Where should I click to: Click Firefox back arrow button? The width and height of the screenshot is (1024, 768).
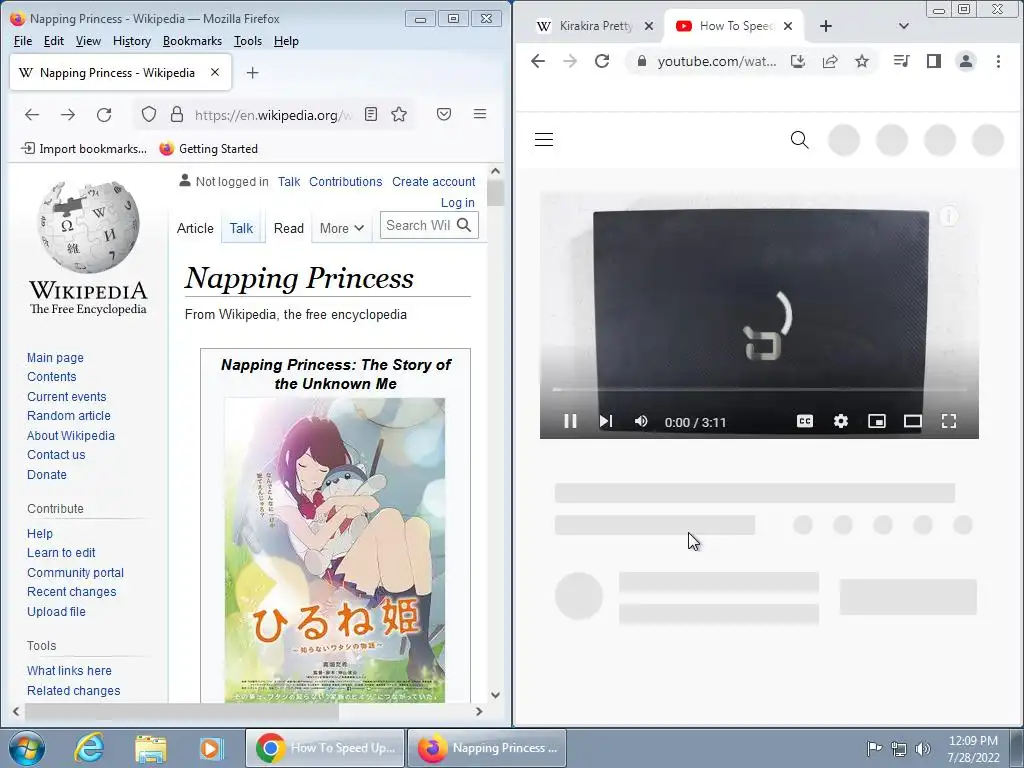31,115
